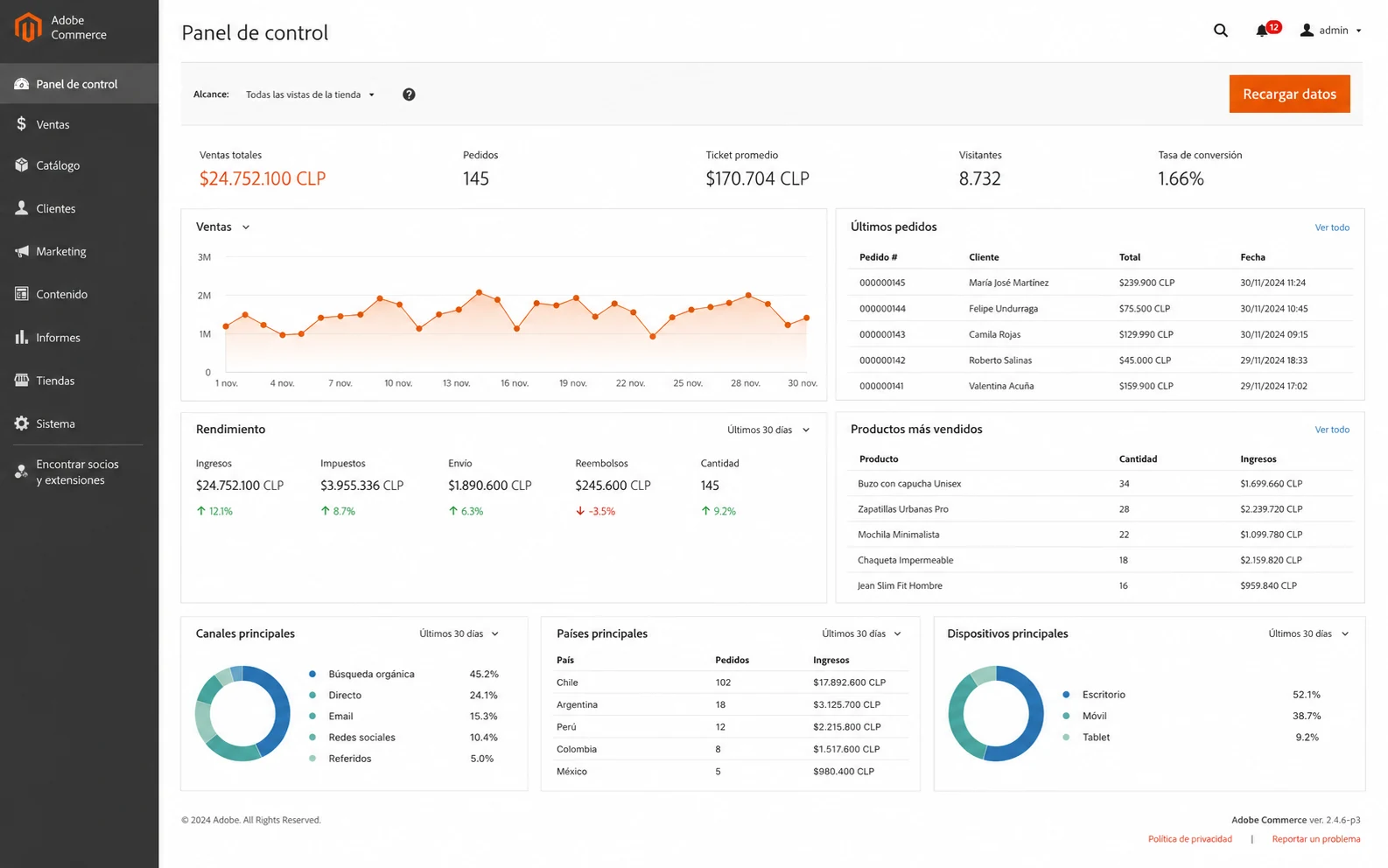This screenshot has height=868, width=1388.
Task: Open the Catálogo menu in sidebar
Action: (79, 165)
